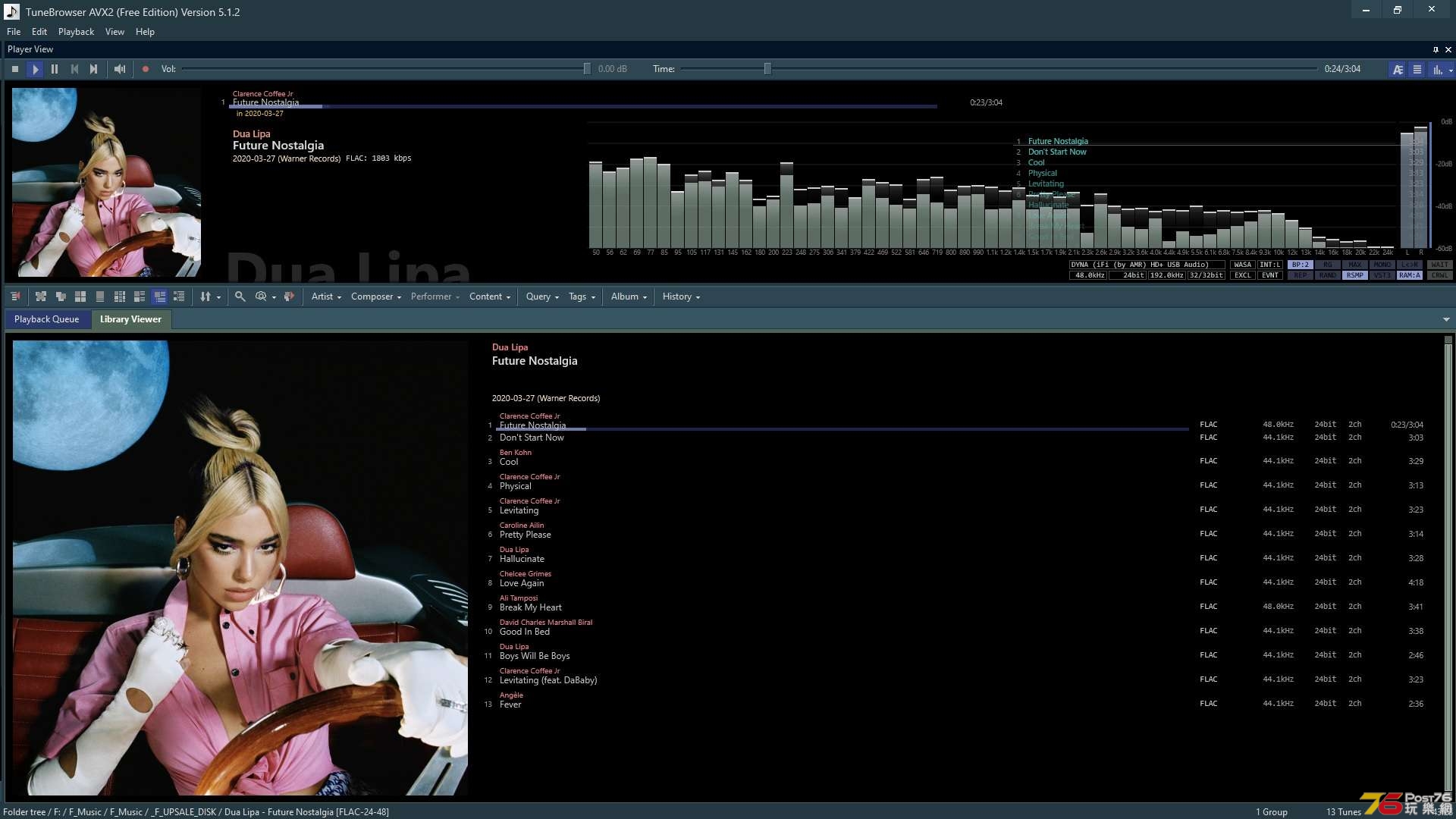This screenshot has height=819, width=1456.
Task: Skip to the previous track
Action: point(74,69)
